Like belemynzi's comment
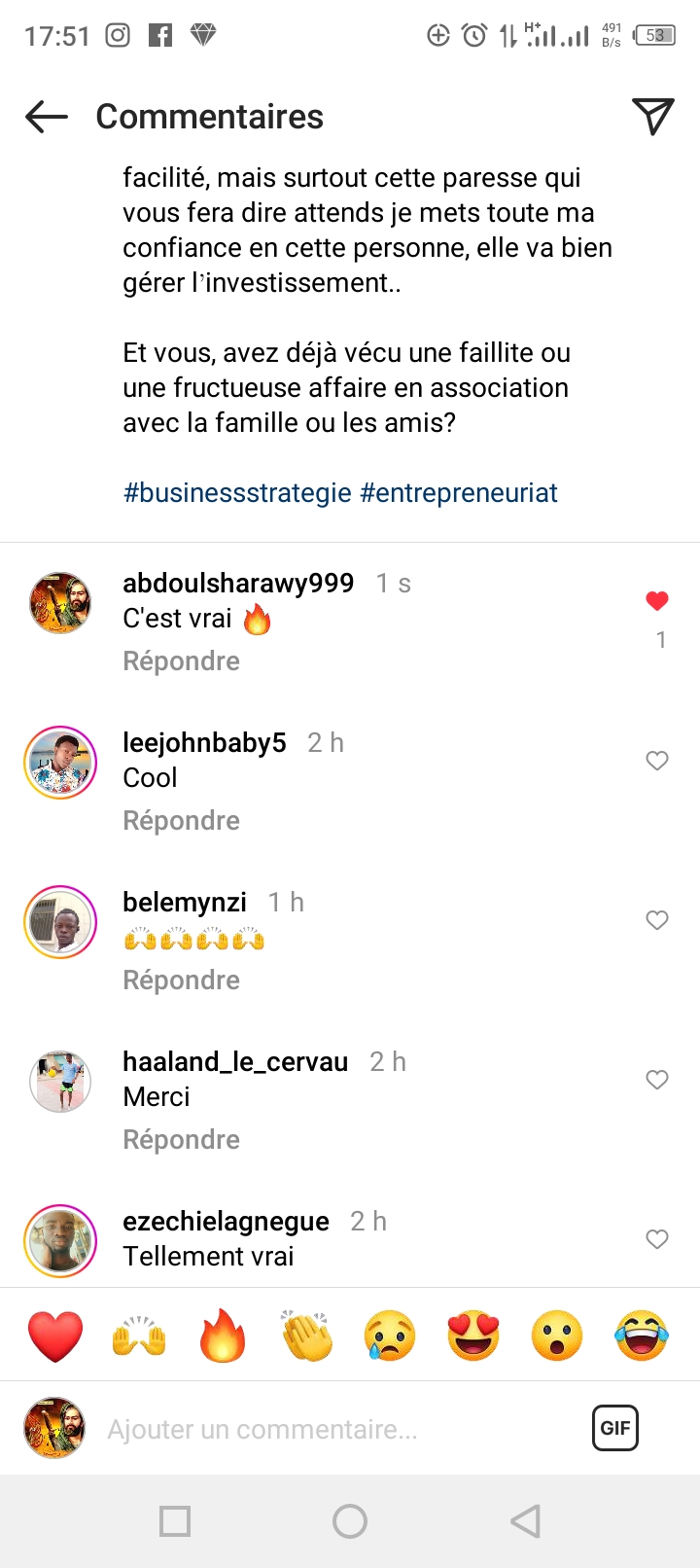 pos(657,920)
